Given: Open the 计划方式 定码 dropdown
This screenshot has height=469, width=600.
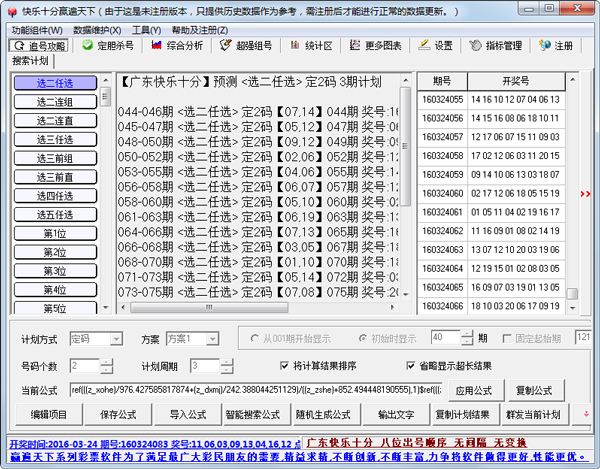Looking at the screenshot, I should [x=116, y=339].
